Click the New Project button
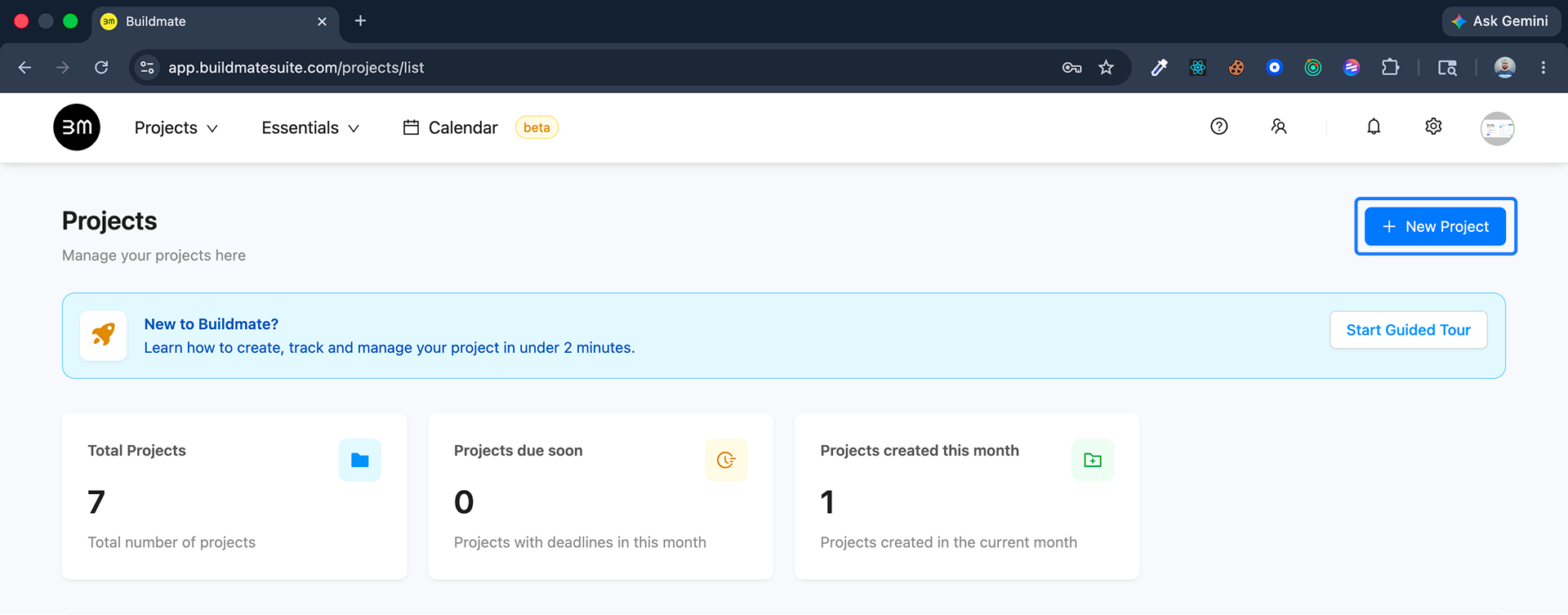Image resolution: width=1568 pixels, height=615 pixels. click(x=1436, y=226)
